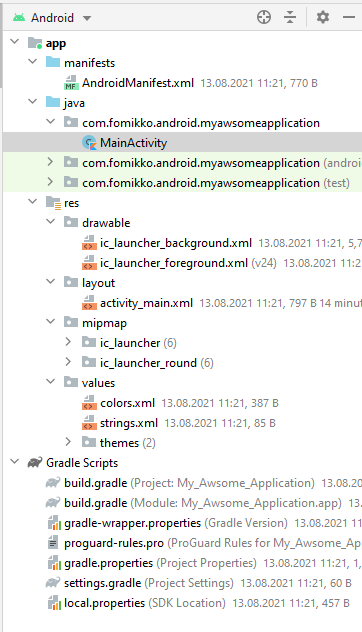The width and height of the screenshot is (362, 632).
Task: Click the gradle-wrapper.properties file icon
Action: click(x=54, y=523)
